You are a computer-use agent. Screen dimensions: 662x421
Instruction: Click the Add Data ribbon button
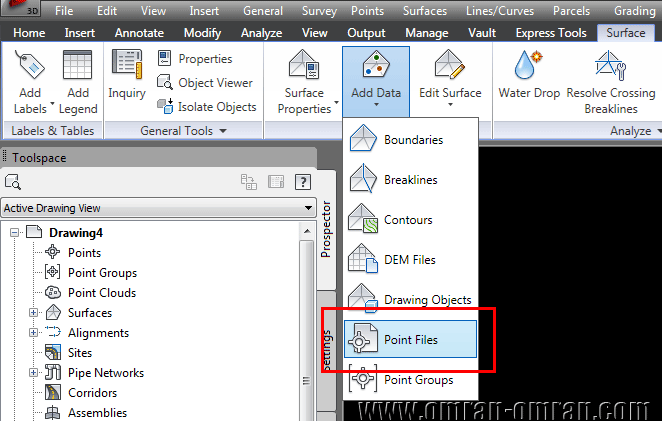(376, 80)
